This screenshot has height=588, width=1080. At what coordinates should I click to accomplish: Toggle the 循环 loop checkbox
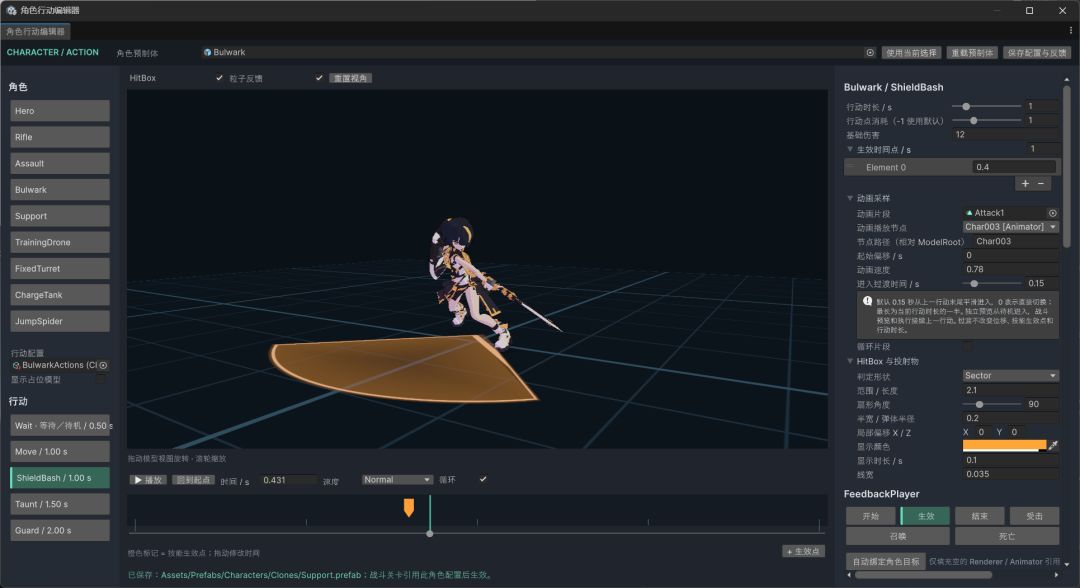pos(483,479)
